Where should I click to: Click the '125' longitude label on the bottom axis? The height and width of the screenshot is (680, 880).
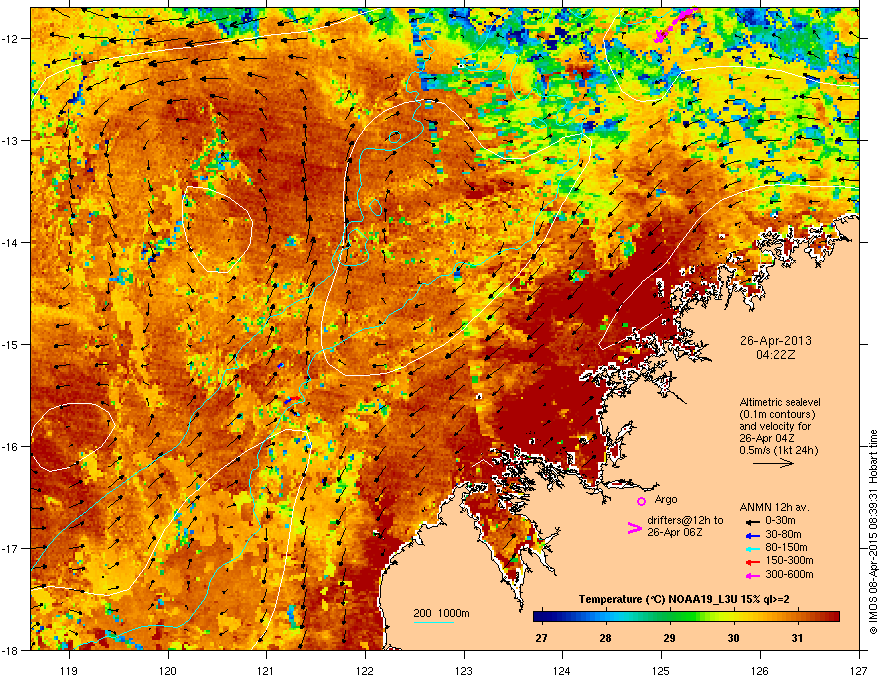click(661, 670)
